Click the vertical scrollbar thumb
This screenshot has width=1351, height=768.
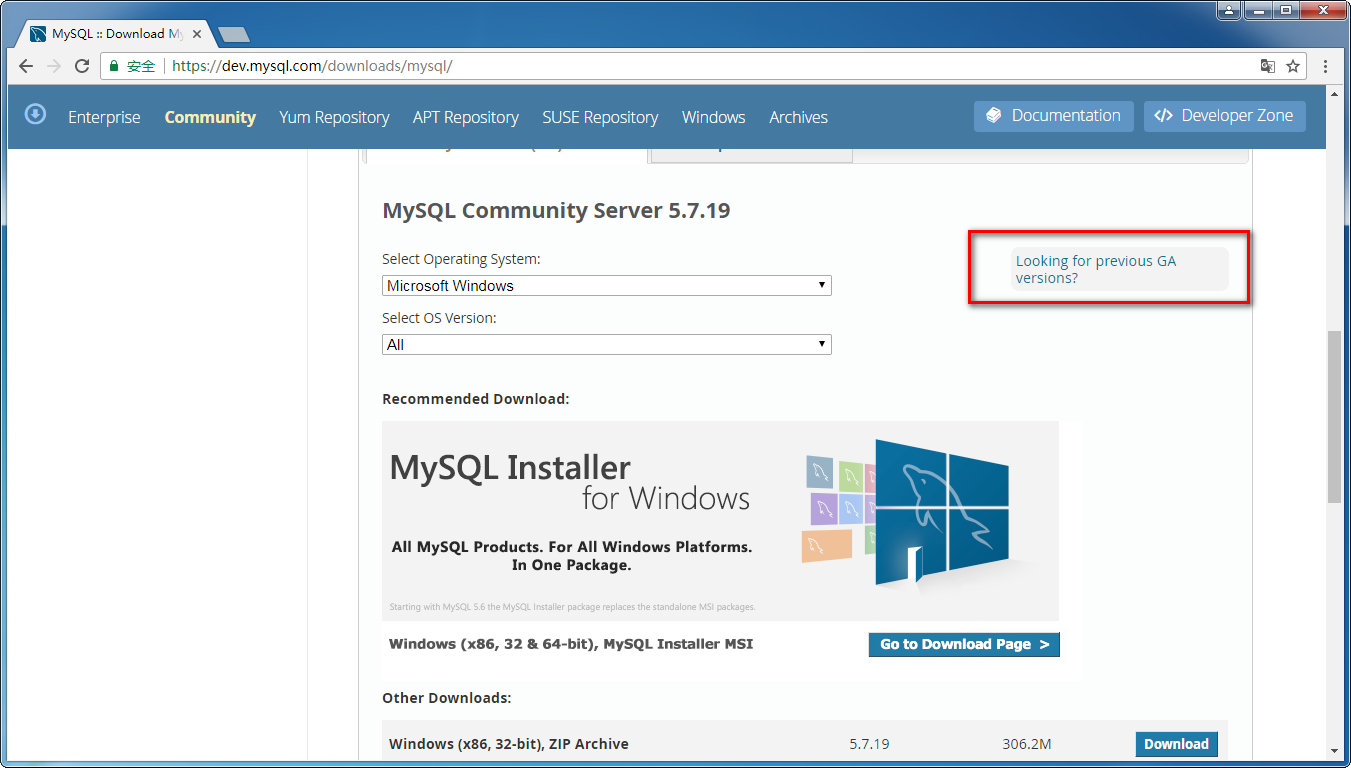1334,416
